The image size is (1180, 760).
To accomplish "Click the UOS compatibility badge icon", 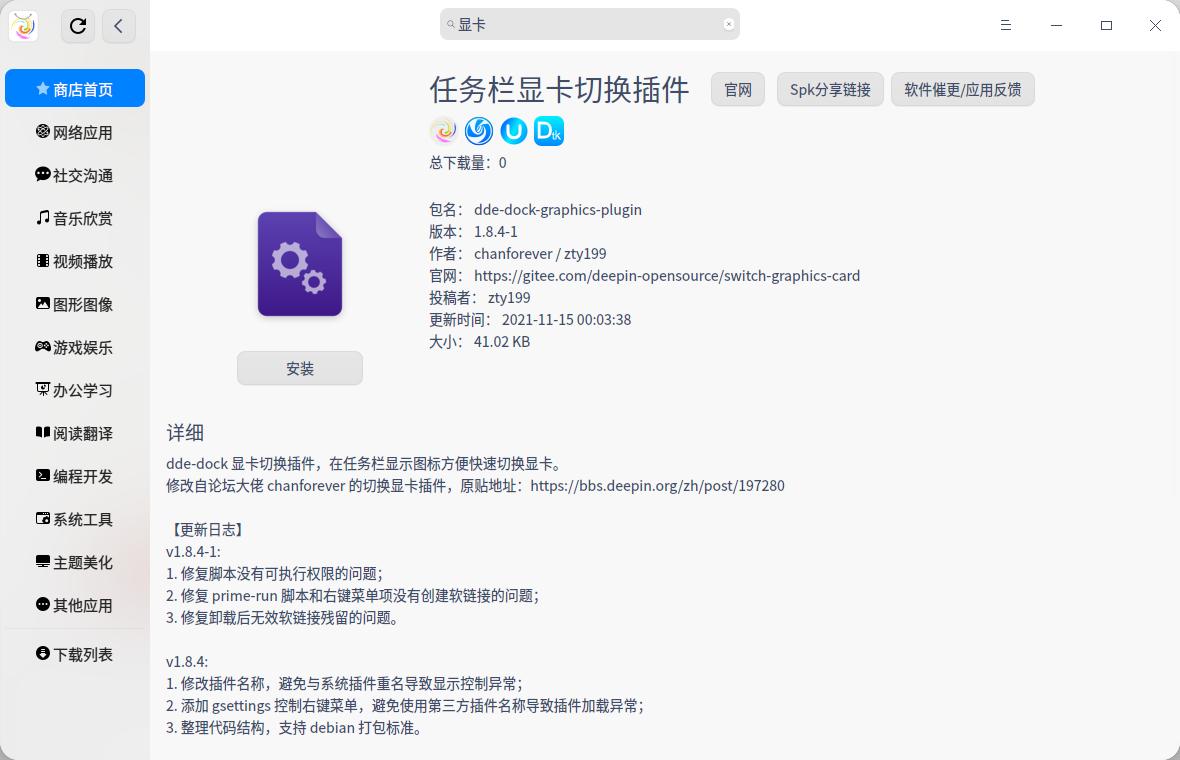I will click(x=514, y=130).
